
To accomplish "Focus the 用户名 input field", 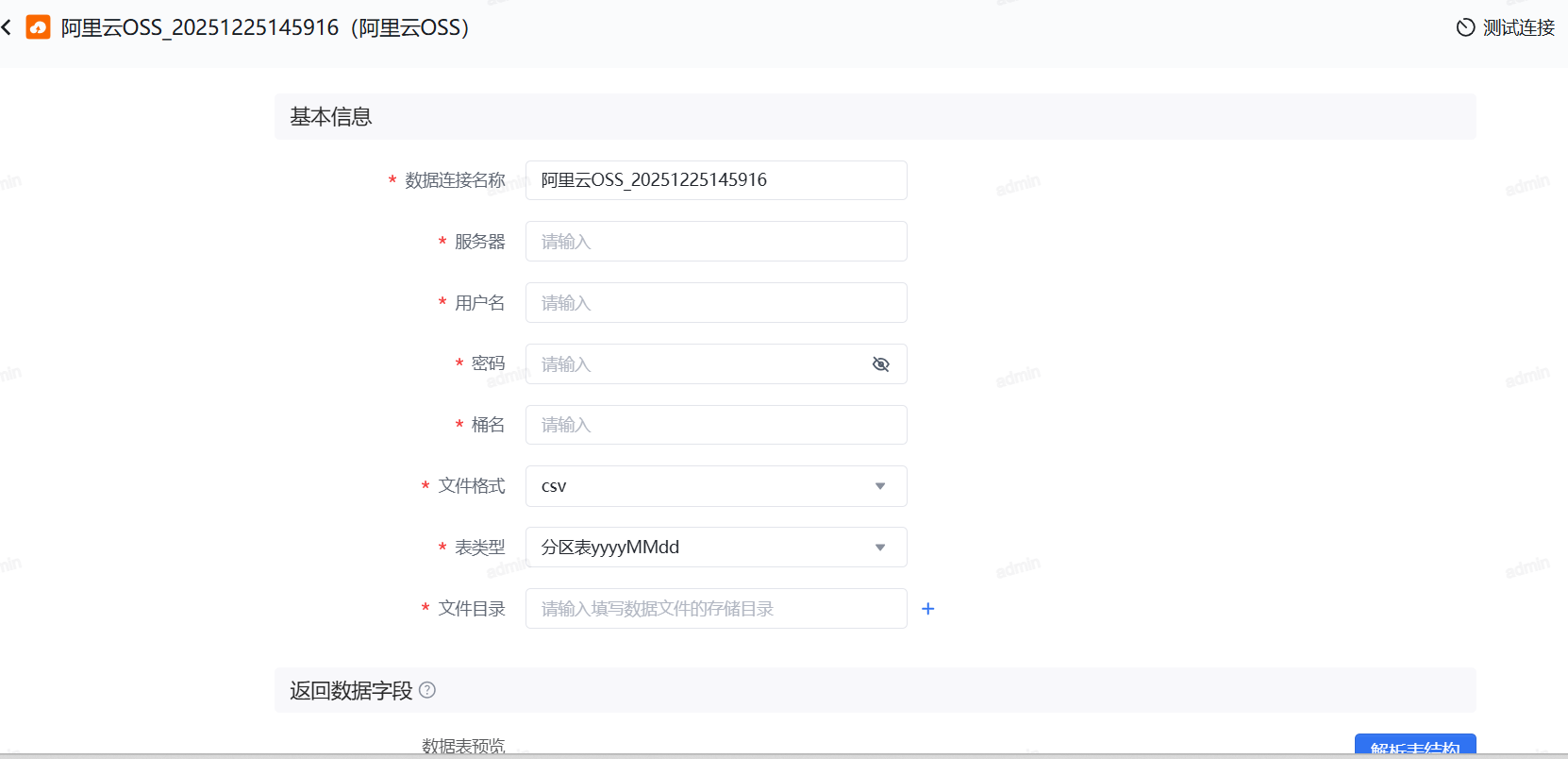I will click(x=716, y=303).
